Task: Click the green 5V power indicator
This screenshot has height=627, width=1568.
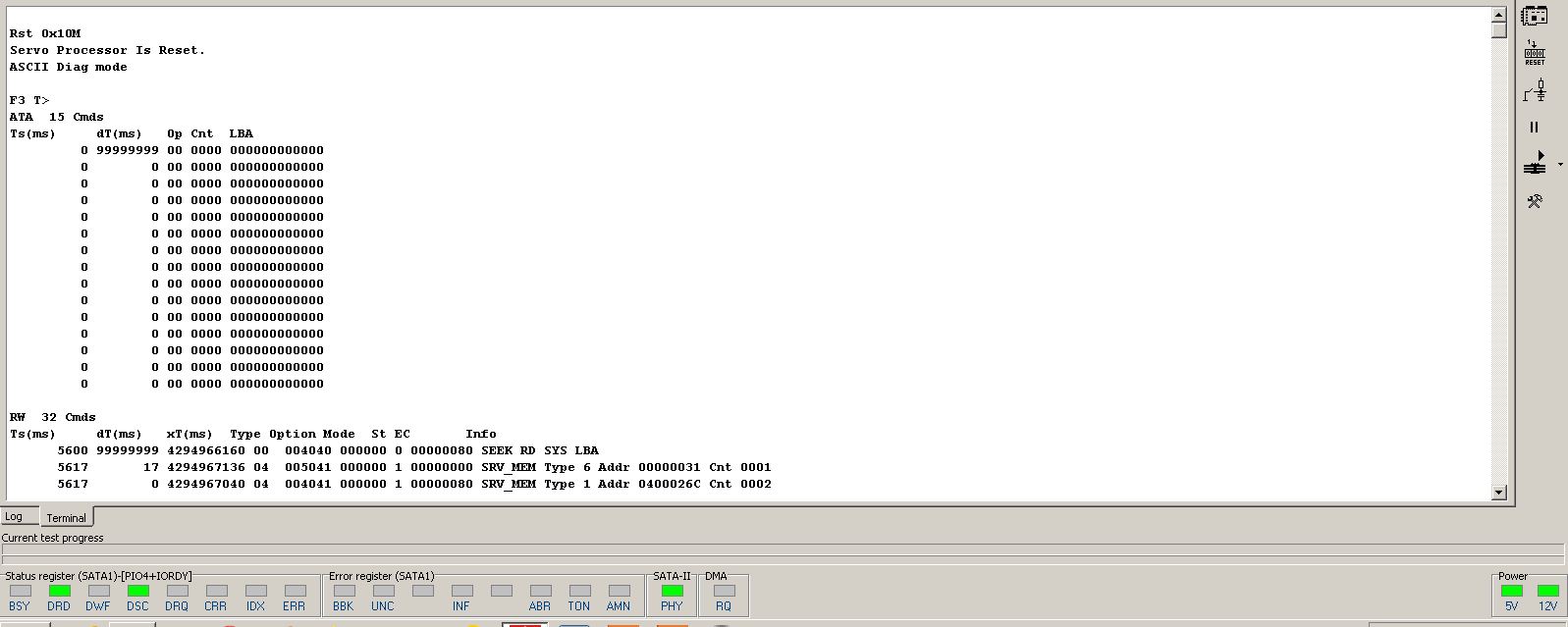Action: (1512, 591)
